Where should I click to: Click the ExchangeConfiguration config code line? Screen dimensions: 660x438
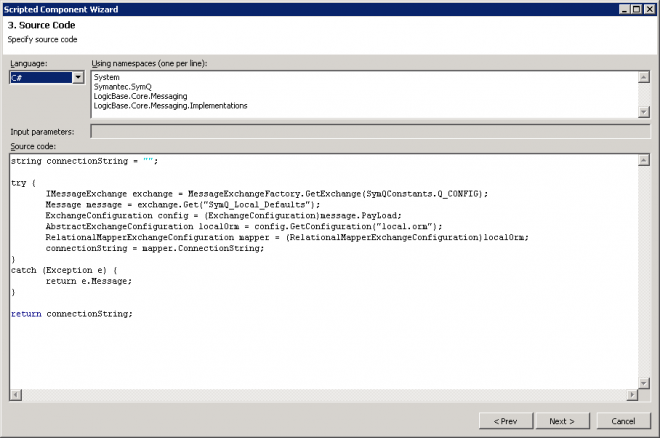(224, 216)
